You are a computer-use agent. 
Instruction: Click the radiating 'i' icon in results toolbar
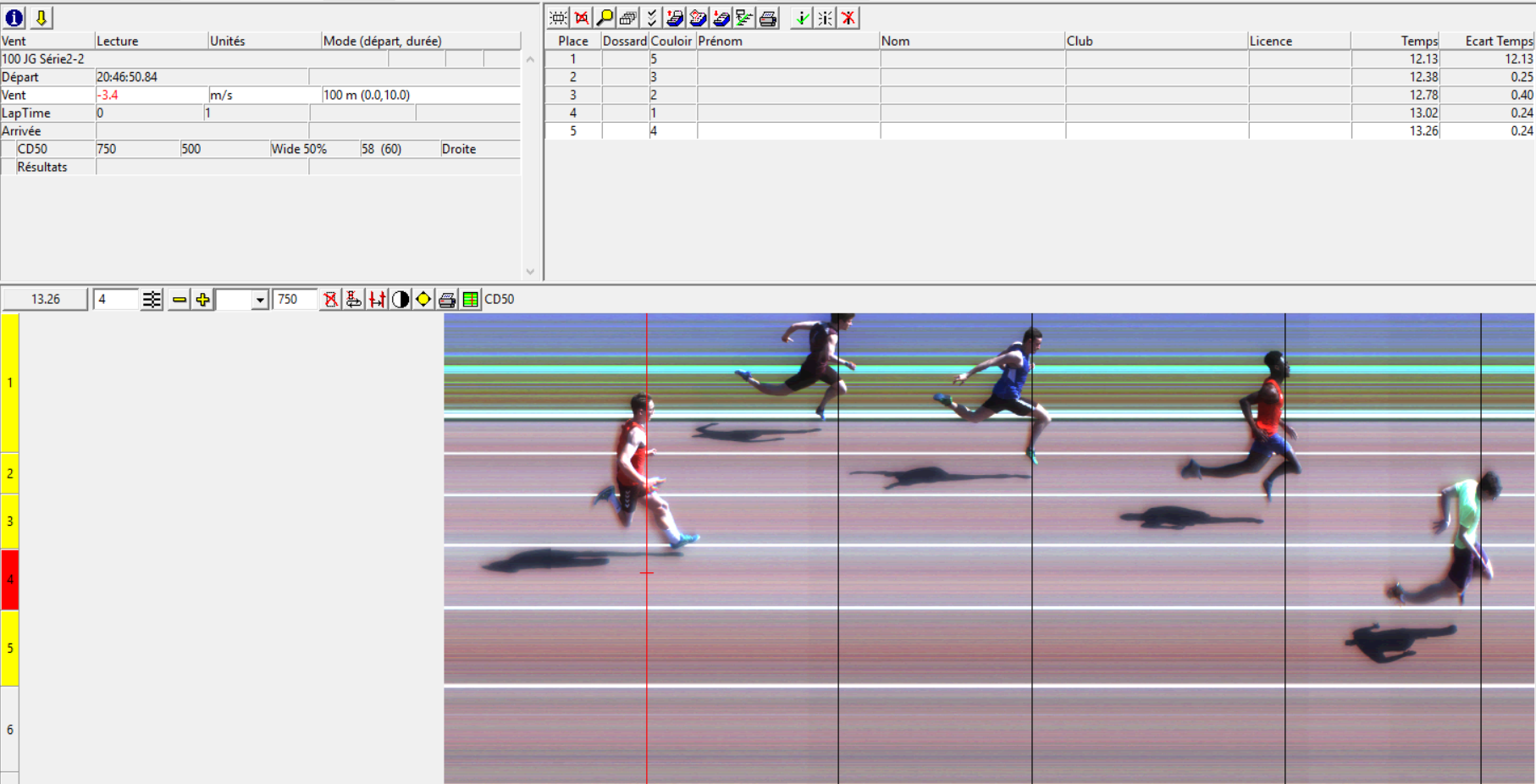[825, 18]
